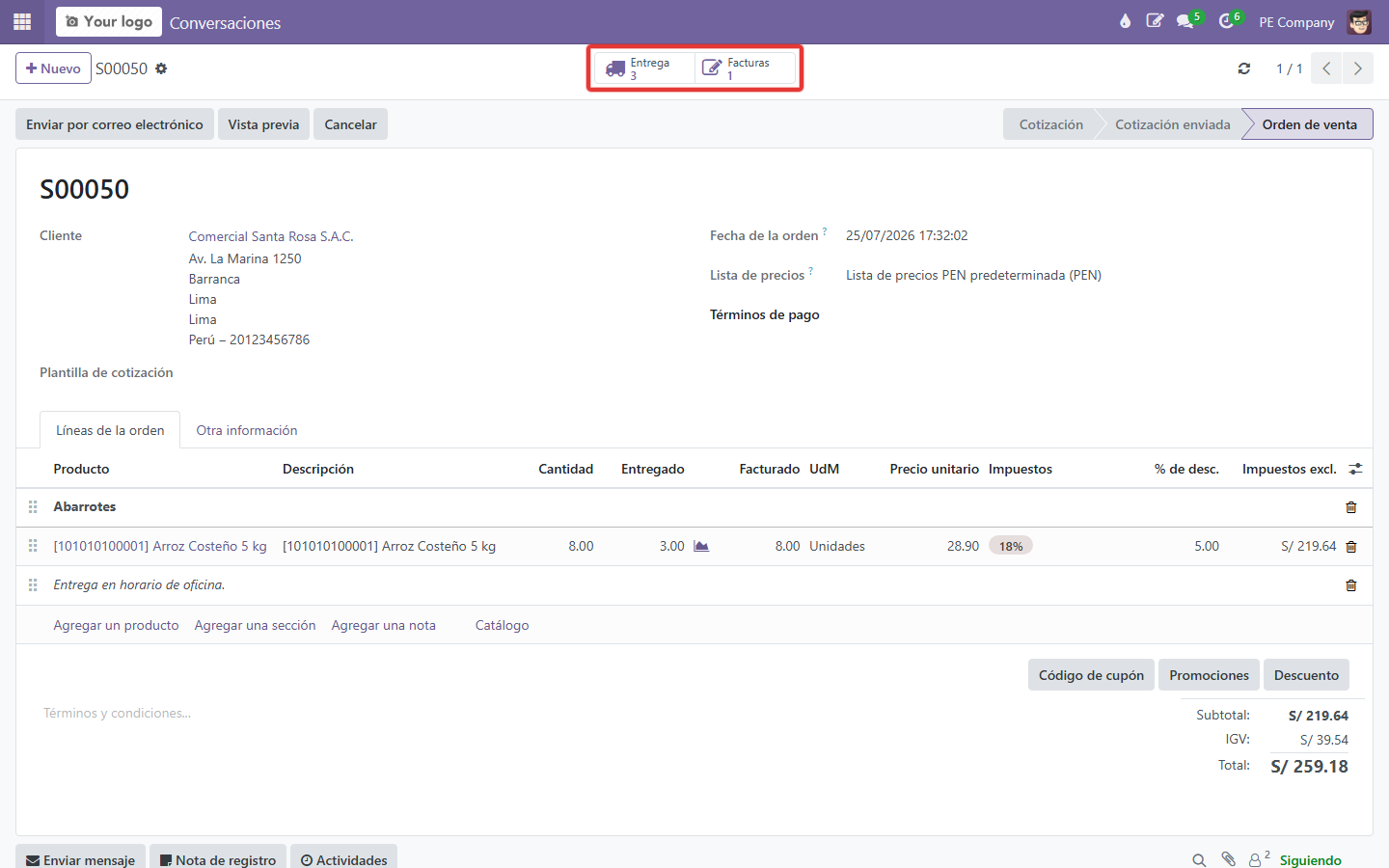Image resolution: width=1389 pixels, height=868 pixels.
Task: Click Agregar una sección link
Action: tap(255, 625)
